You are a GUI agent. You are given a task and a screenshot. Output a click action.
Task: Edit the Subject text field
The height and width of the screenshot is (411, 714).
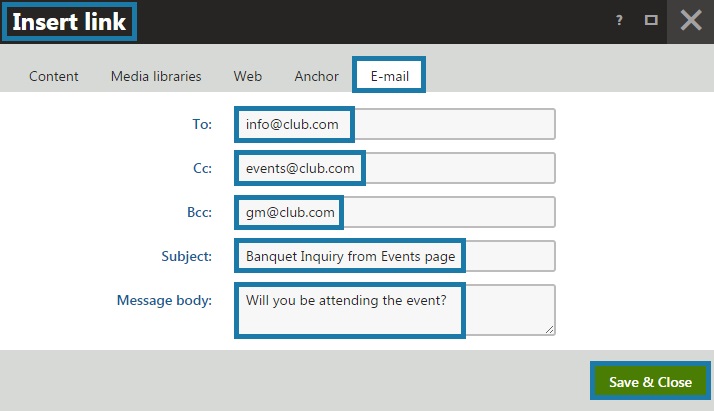pos(395,256)
